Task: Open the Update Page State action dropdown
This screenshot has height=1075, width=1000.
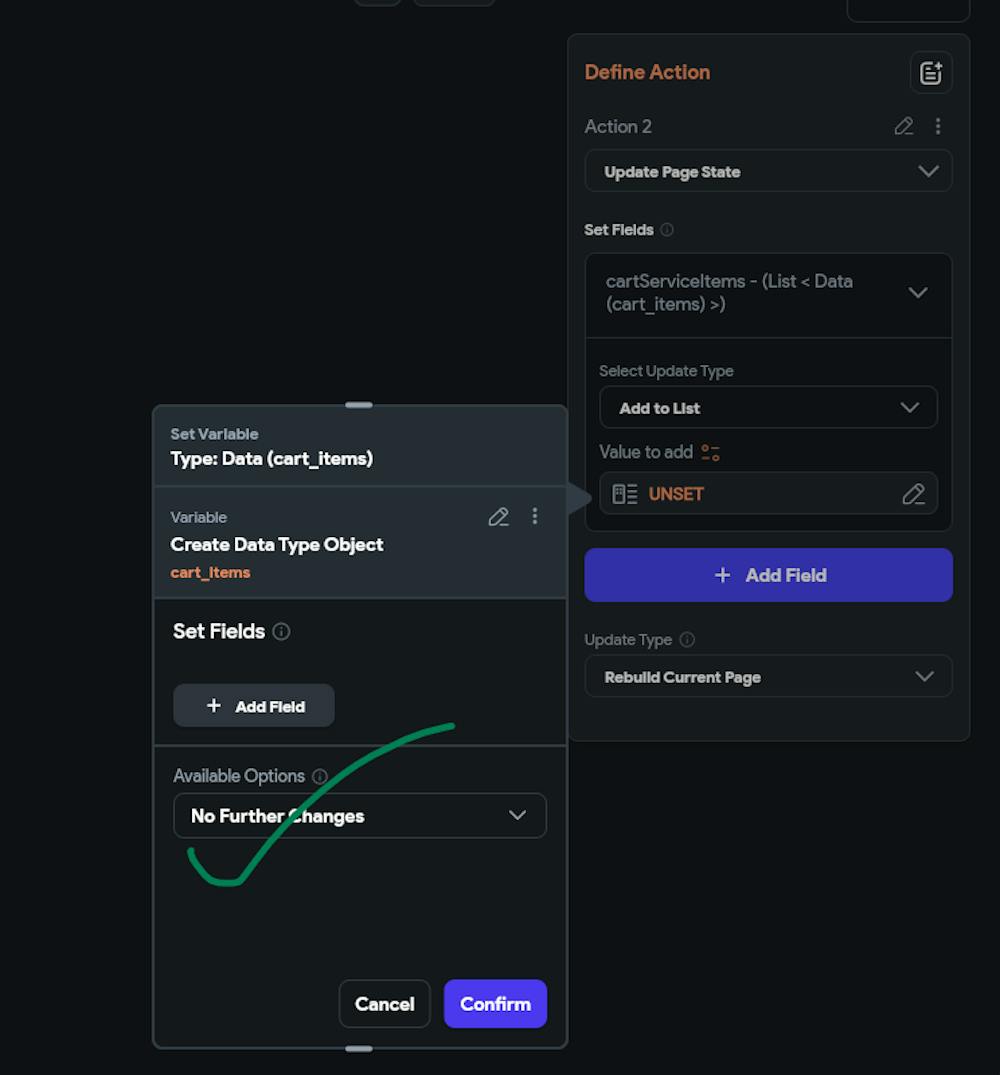Action: click(768, 171)
